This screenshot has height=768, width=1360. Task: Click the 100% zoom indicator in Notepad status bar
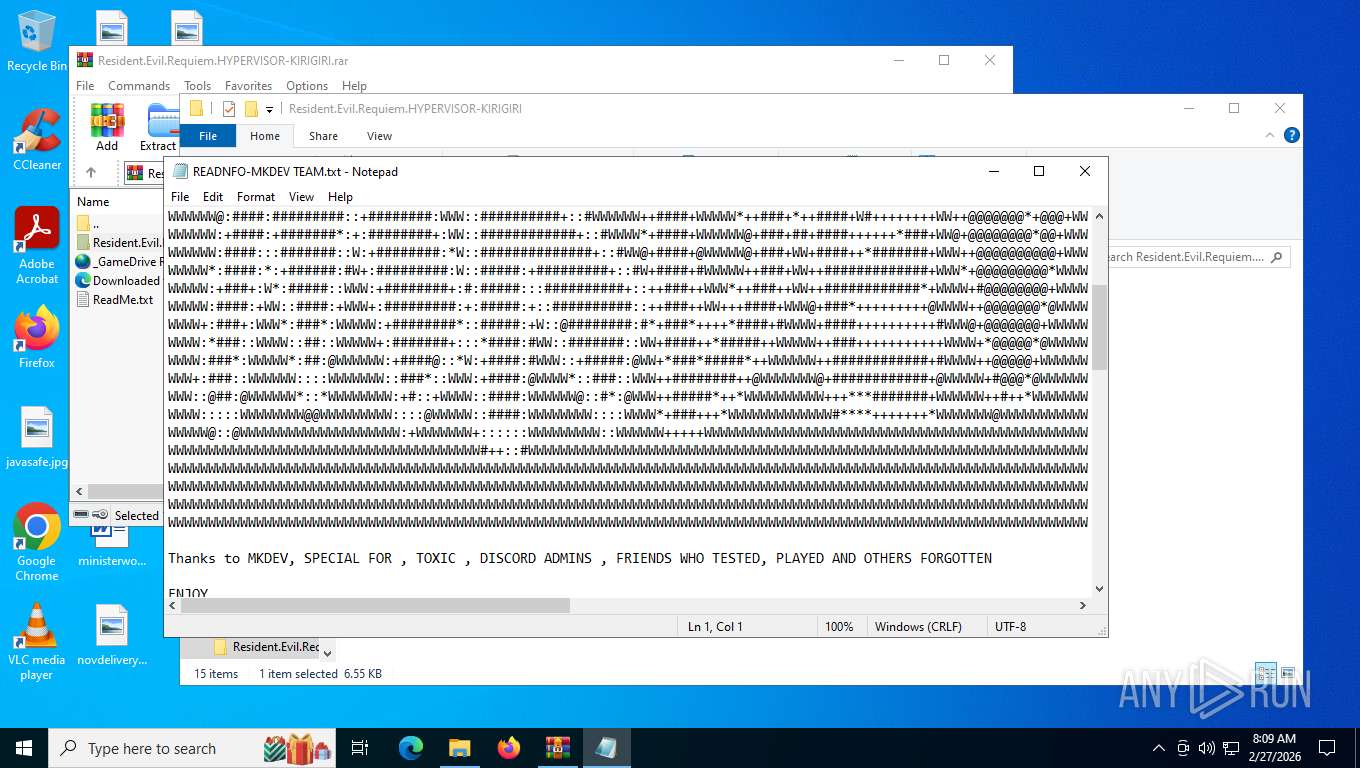[x=839, y=627]
